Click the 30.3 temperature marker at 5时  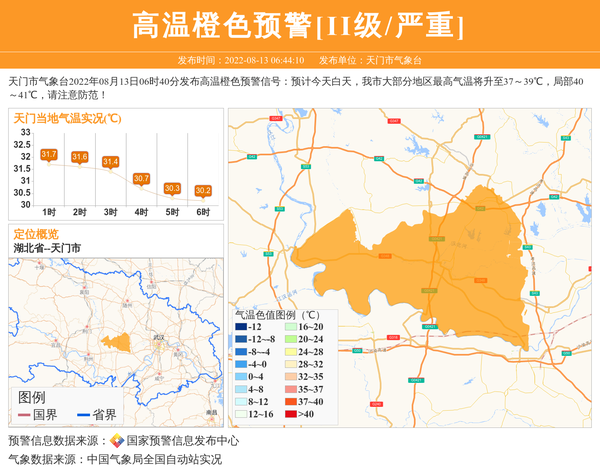(x=172, y=188)
